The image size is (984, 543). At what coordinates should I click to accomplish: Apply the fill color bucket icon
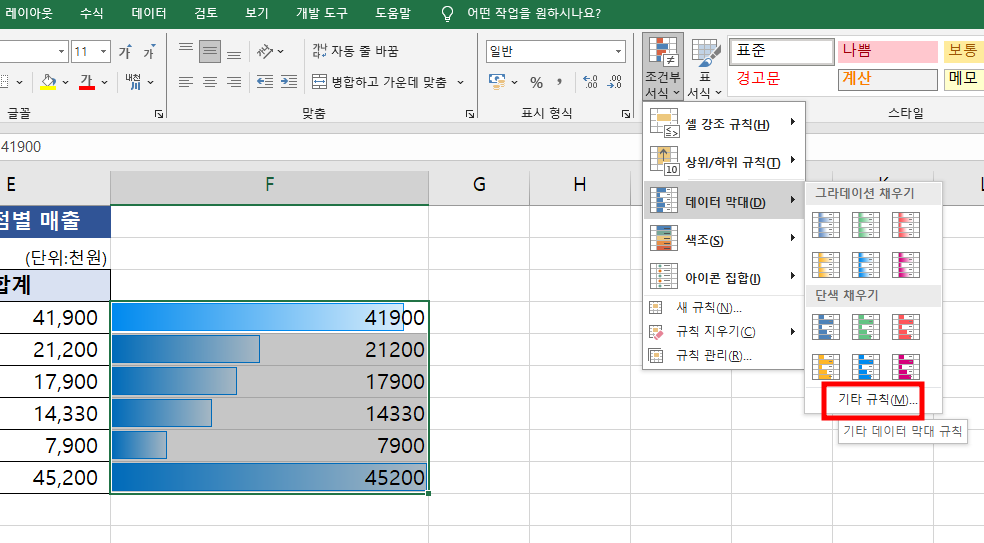(x=48, y=82)
